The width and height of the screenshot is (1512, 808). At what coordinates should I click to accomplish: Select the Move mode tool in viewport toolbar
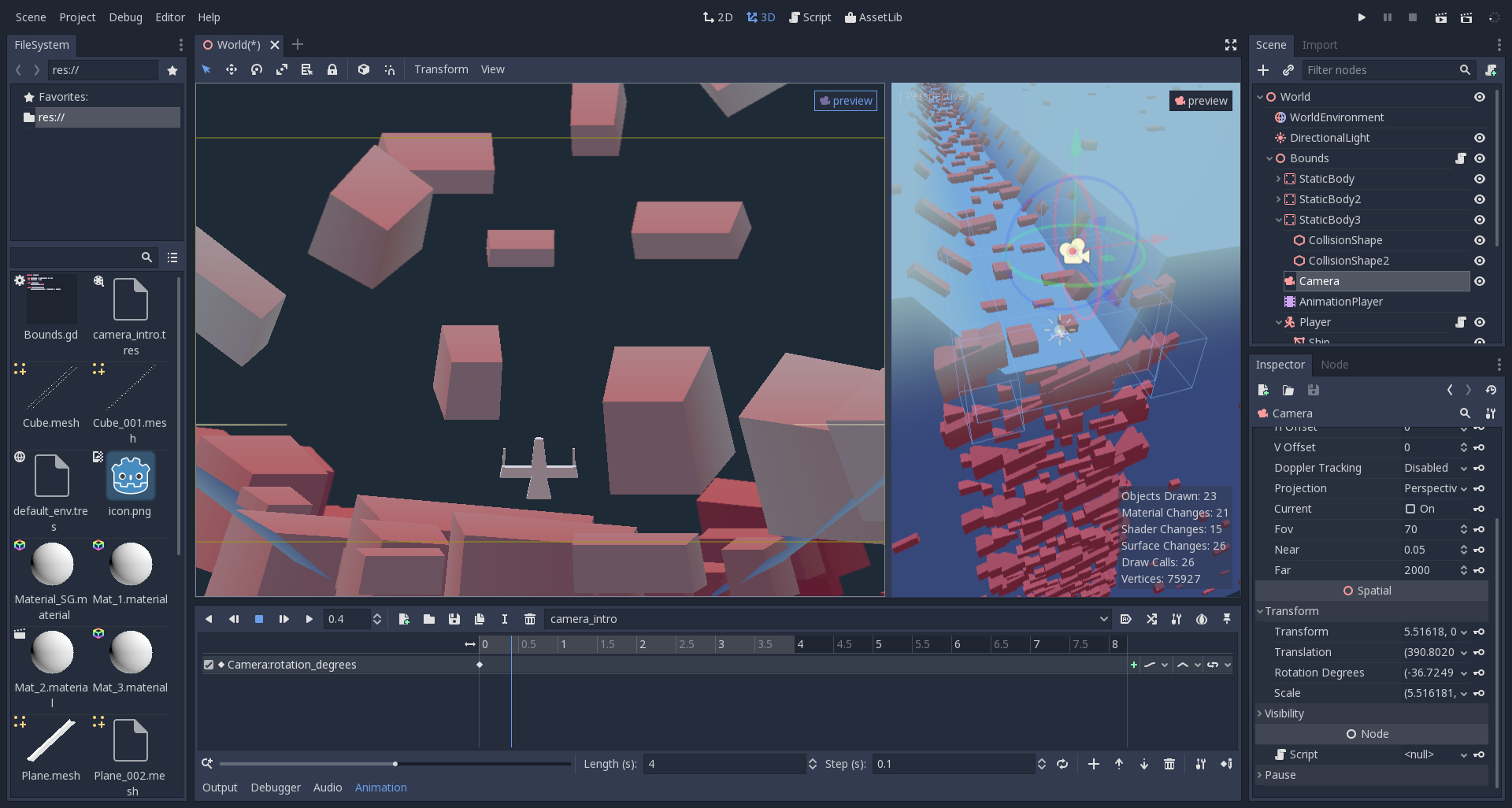pyautogui.click(x=232, y=69)
